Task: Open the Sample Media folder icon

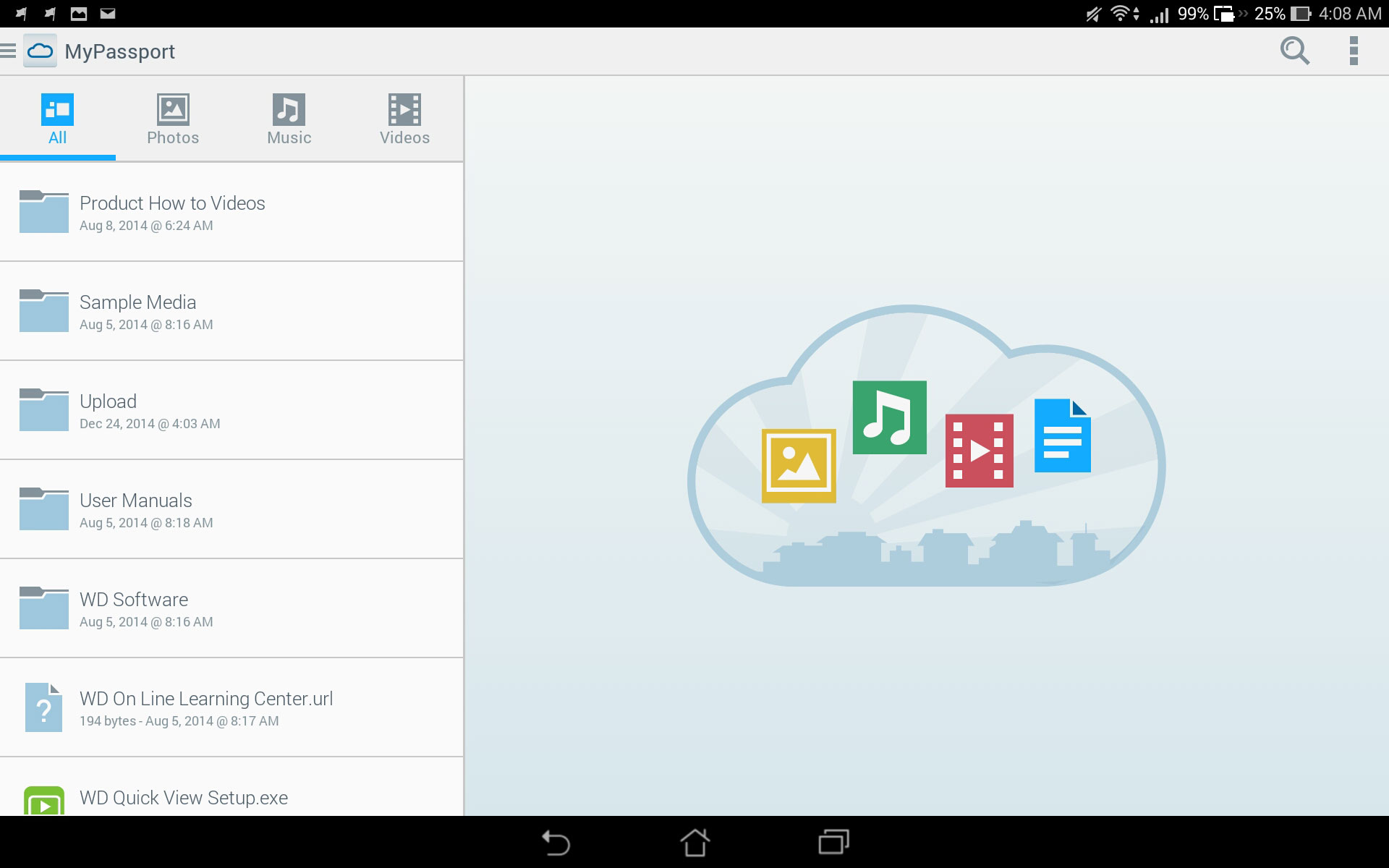Action: [44, 310]
